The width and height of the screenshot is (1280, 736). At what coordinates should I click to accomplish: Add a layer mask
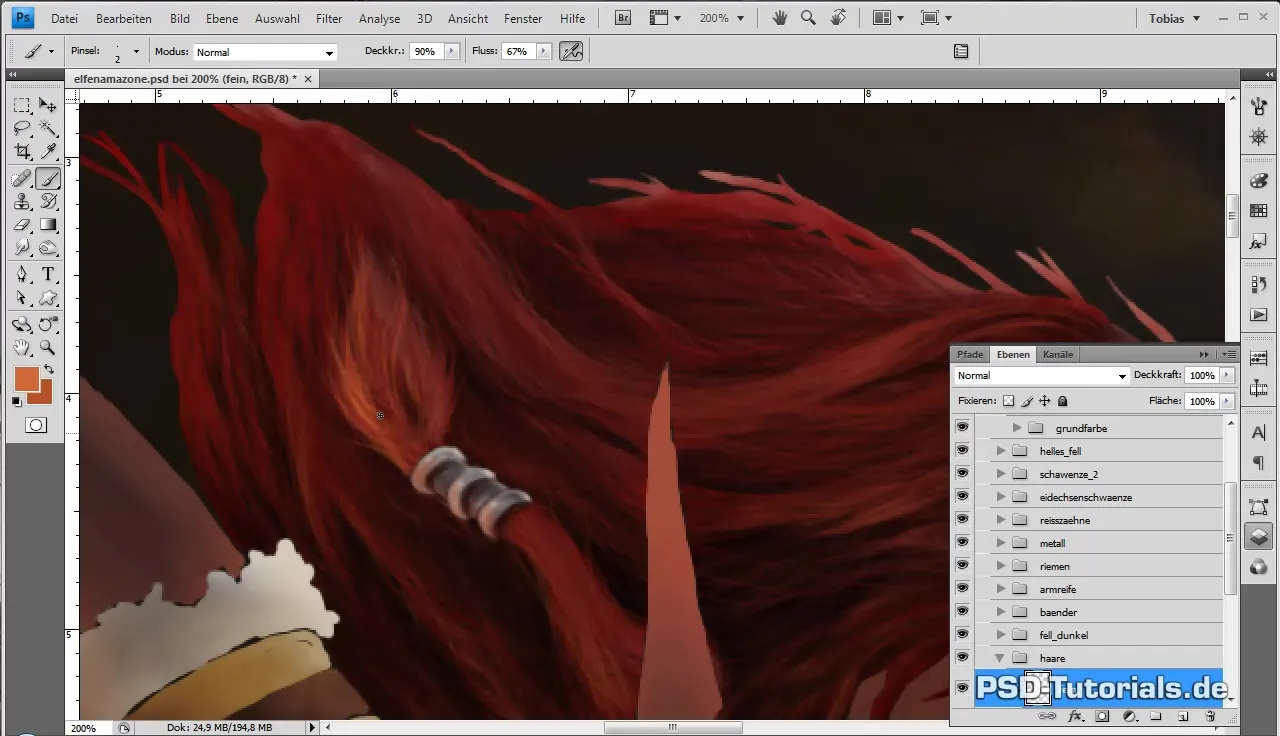point(1102,716)
